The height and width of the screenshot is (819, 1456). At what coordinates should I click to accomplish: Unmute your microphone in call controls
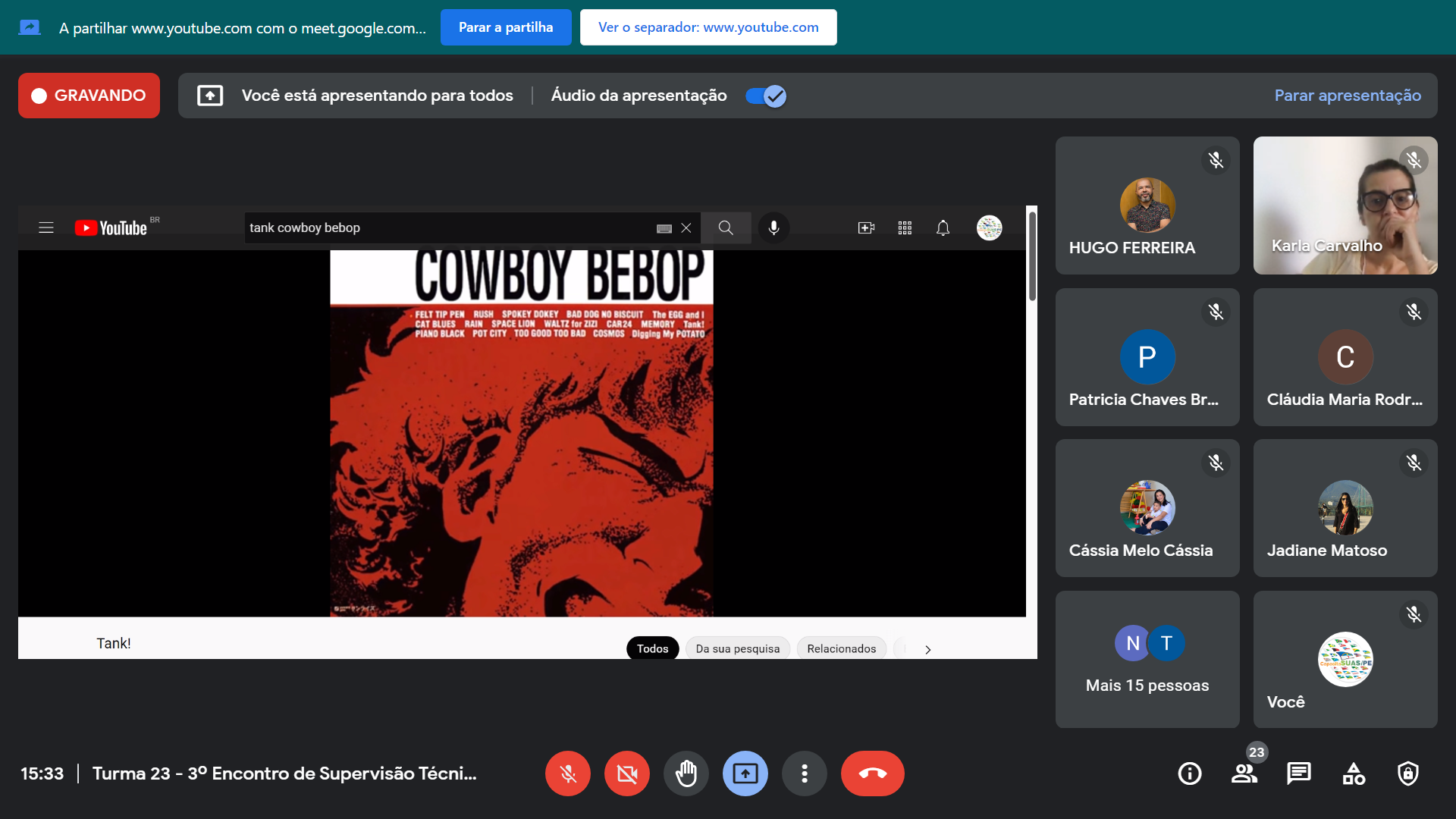pyautogui.click(x=568, y=773)
